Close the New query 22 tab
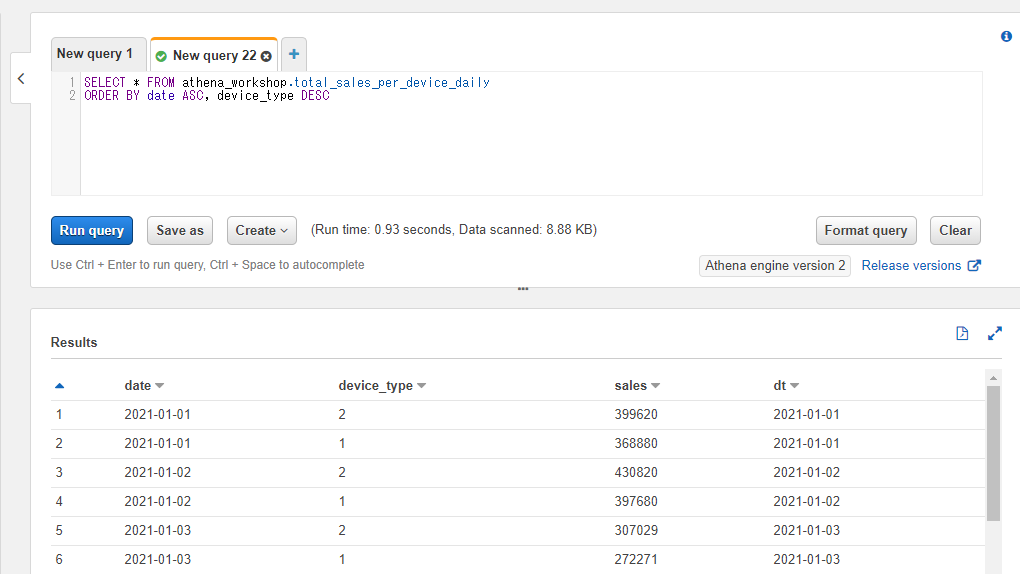The image size is (1020, 574). (266, 57)
